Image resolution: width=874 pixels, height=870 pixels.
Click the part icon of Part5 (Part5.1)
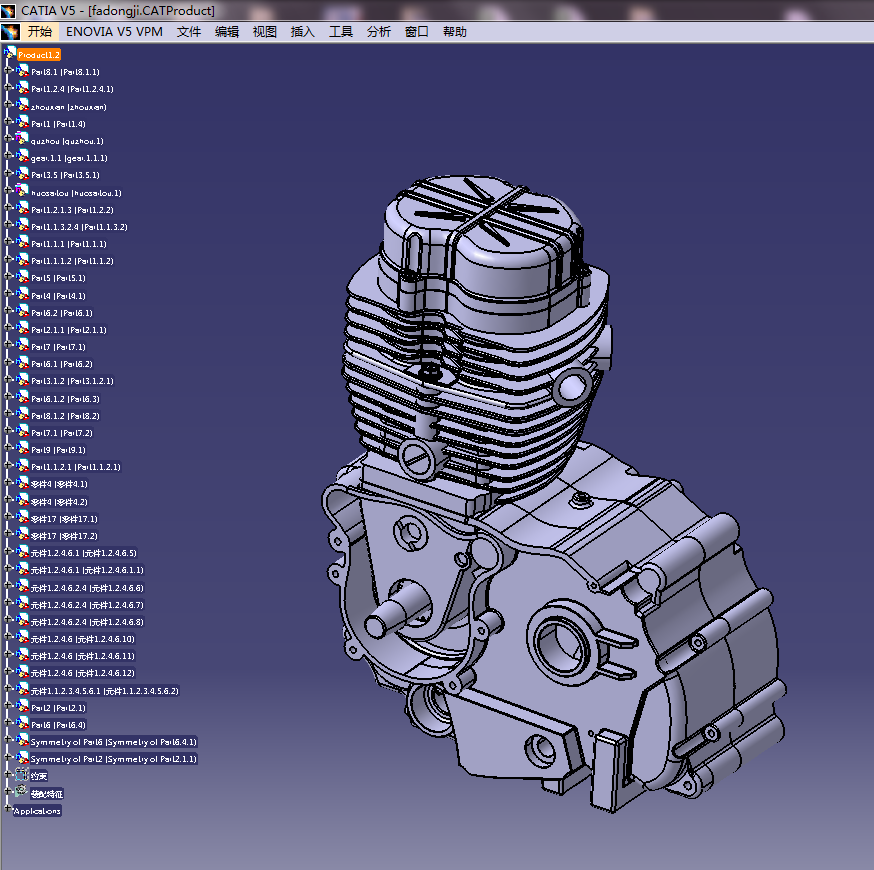[x=22, y=276]
